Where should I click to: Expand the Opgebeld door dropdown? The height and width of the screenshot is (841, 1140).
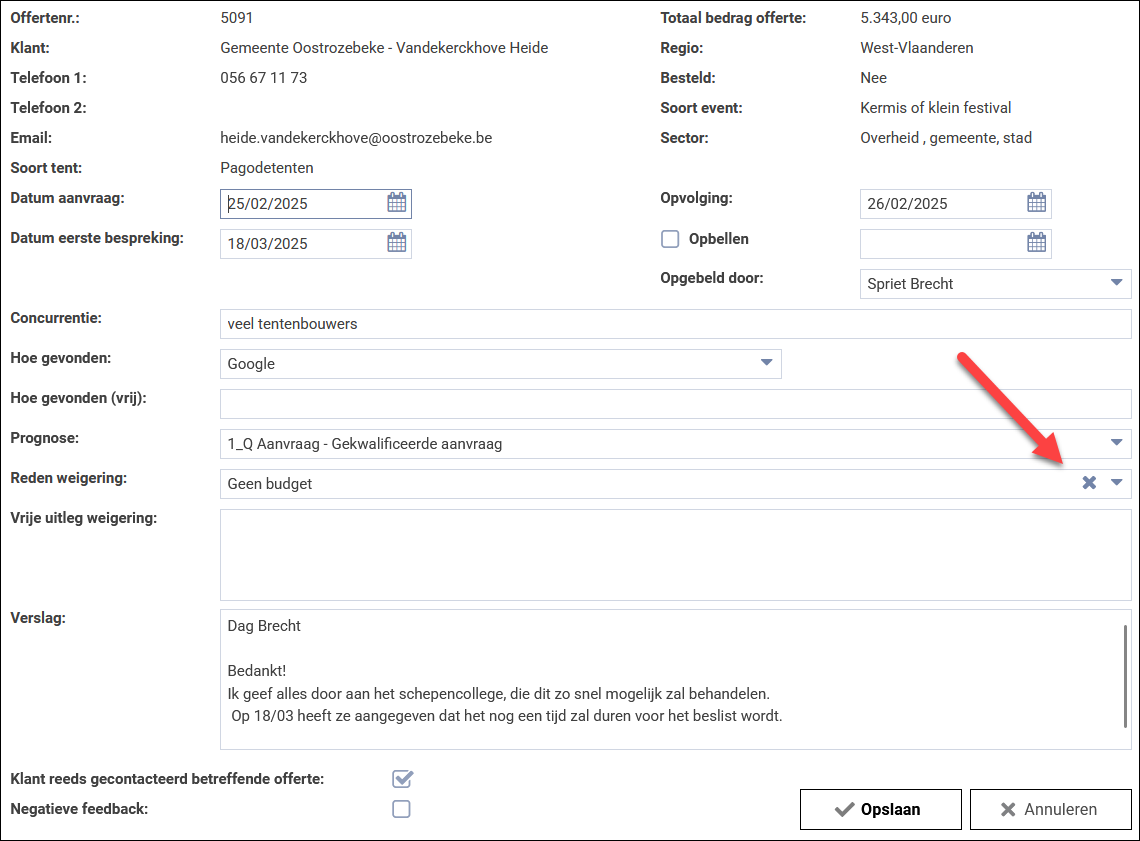pos(1117,283)
